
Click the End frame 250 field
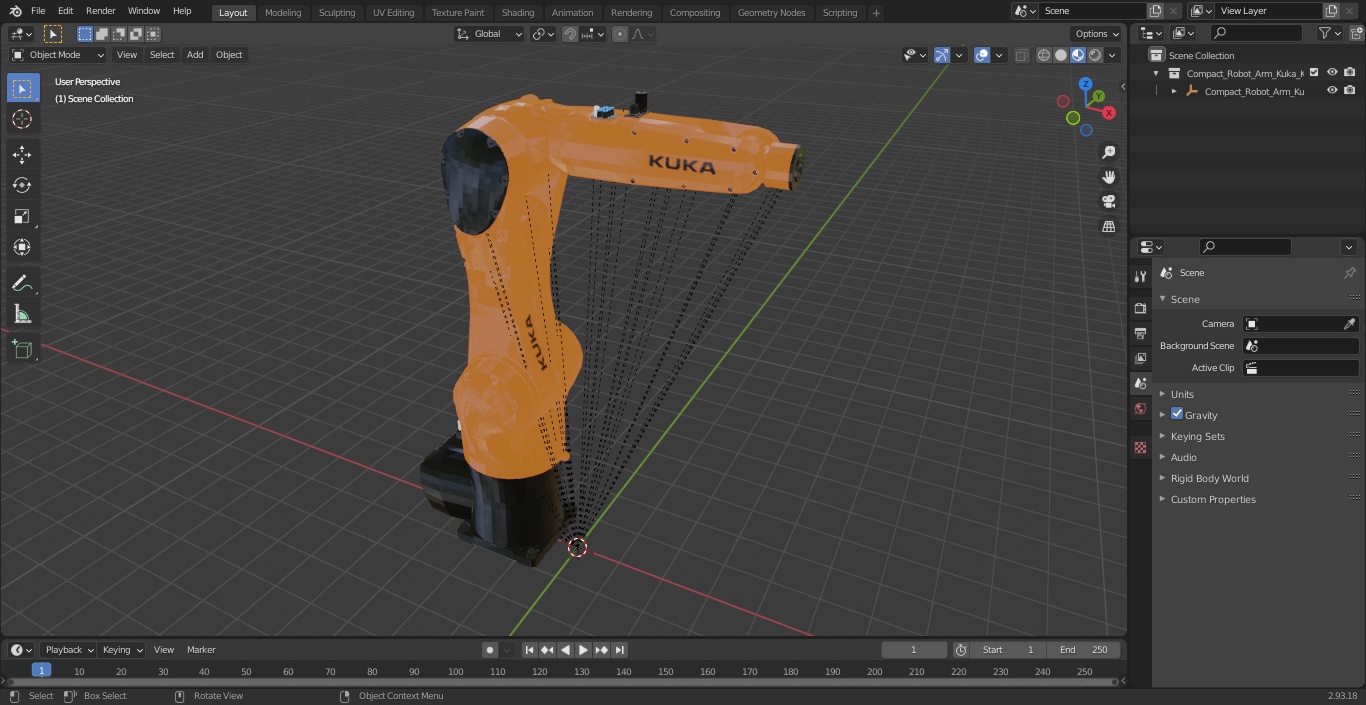[1083, 650]
